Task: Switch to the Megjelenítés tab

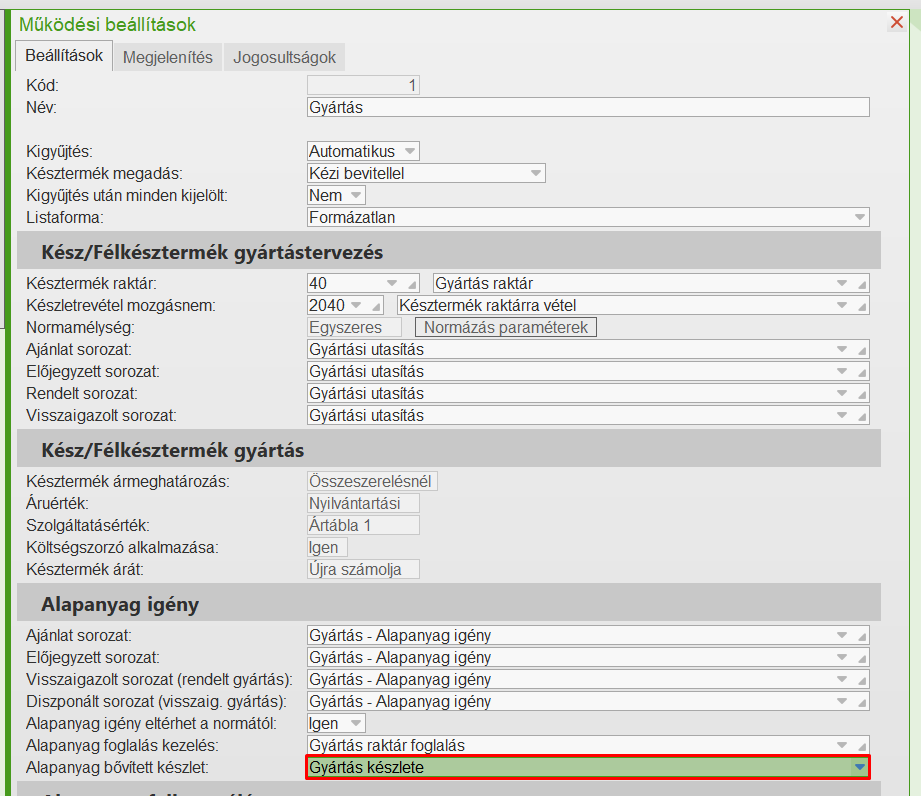Action: tap(167, 57)
